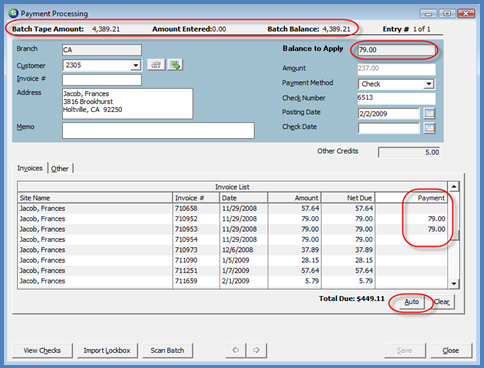Image resolution: width=484 pixels, height=368 pixels.
Task: Click the Clear button
Action: pyautogui.click(x=442, y=302)
